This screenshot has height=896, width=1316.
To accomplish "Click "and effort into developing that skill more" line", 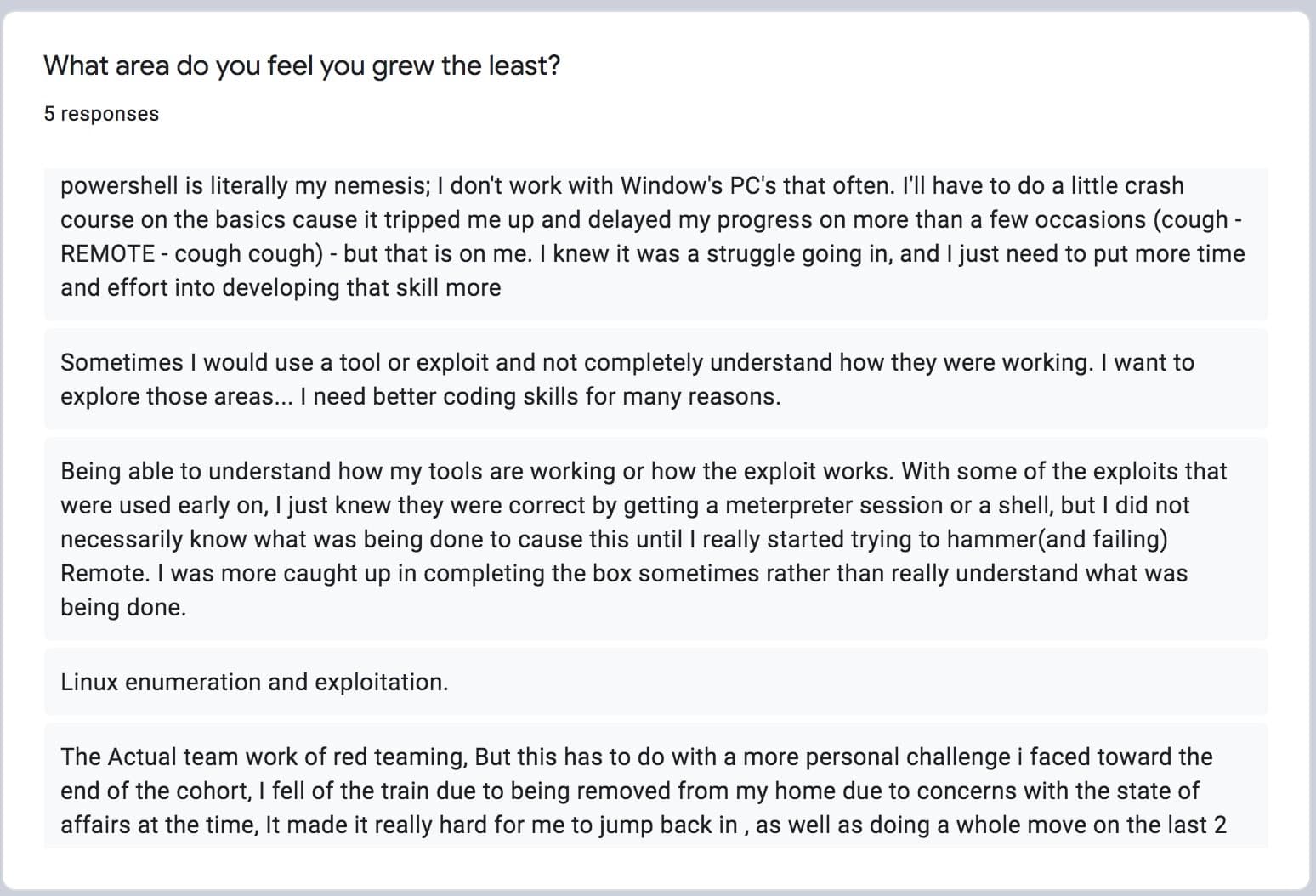I will tap(281, 288).
